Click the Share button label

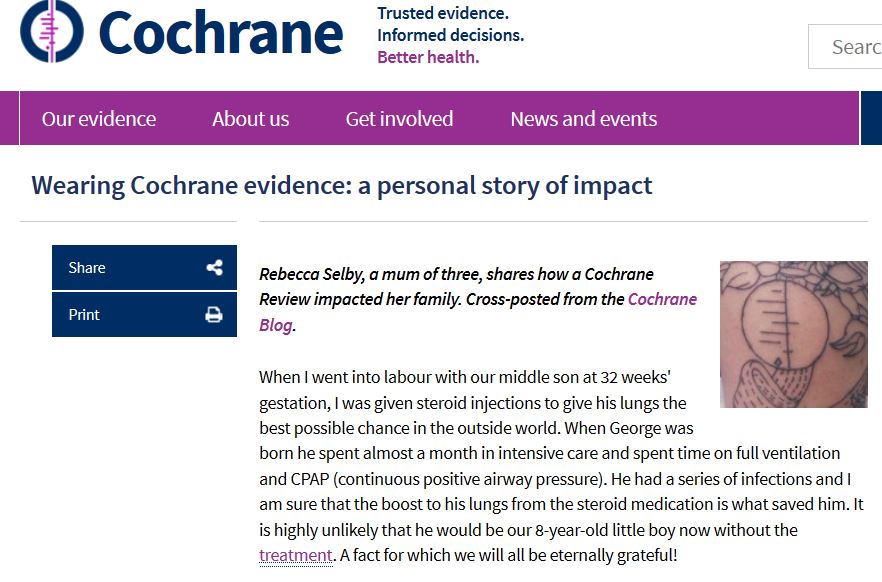point(87,268)
